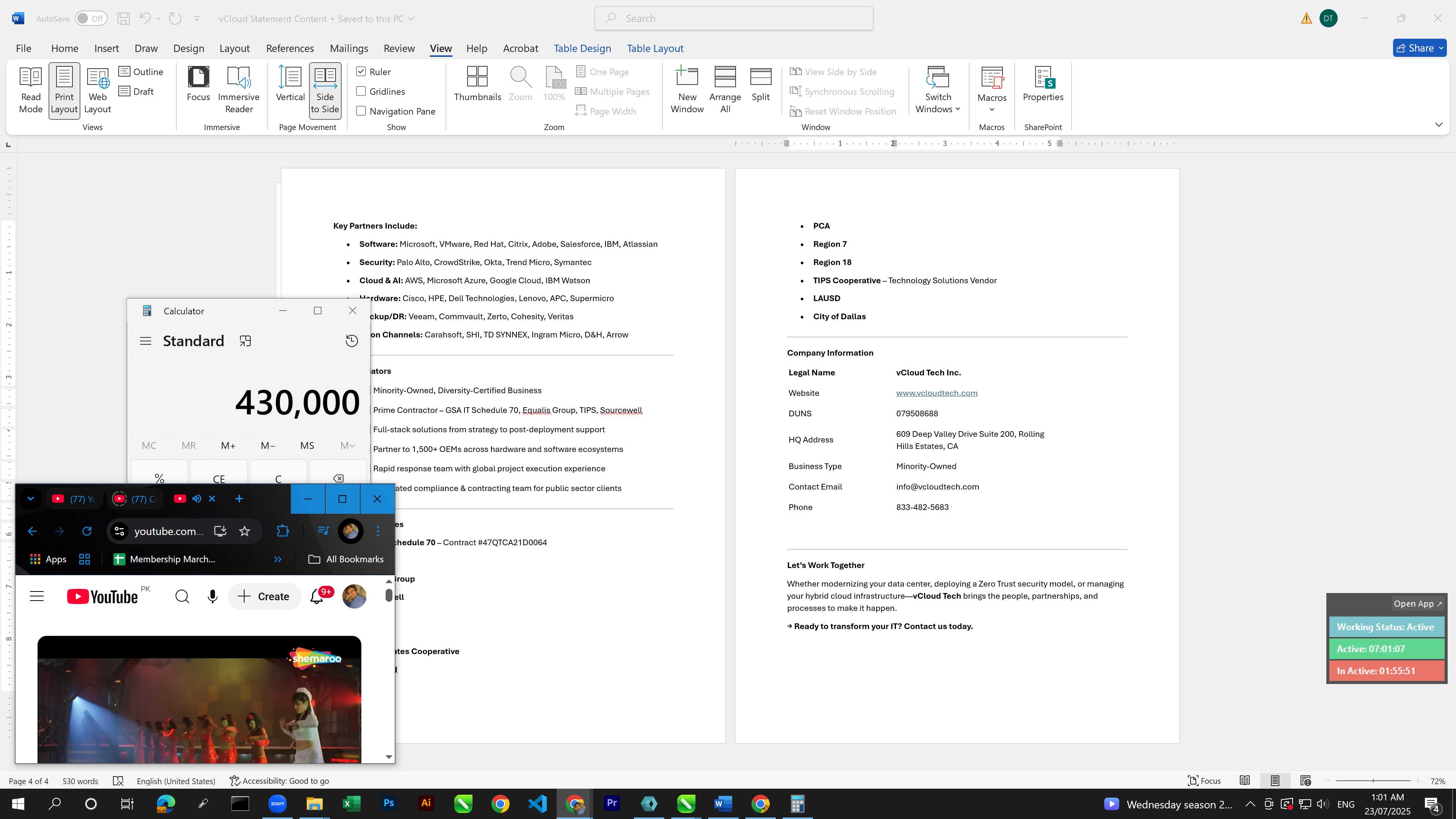Open the File tab
This screenshot has width=1456, height=819.
(x=23, y=48)
